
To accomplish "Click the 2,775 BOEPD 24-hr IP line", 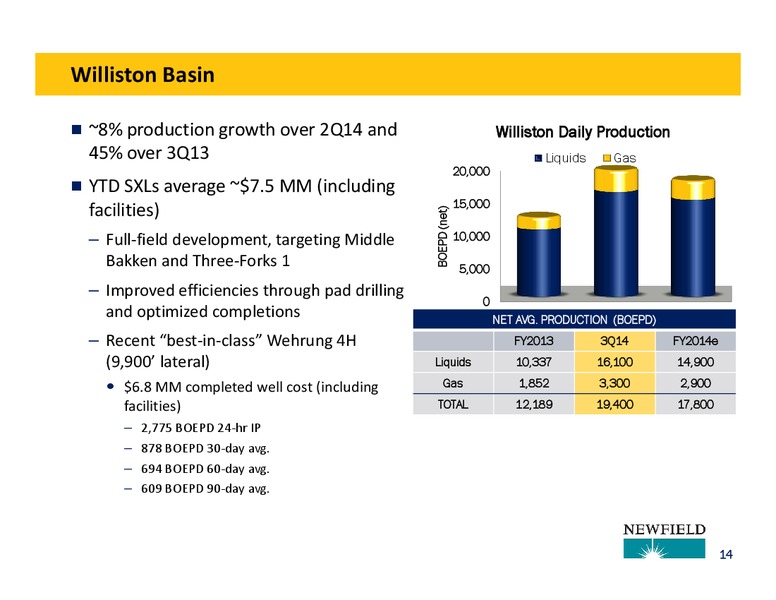I will tap(200, 427).
